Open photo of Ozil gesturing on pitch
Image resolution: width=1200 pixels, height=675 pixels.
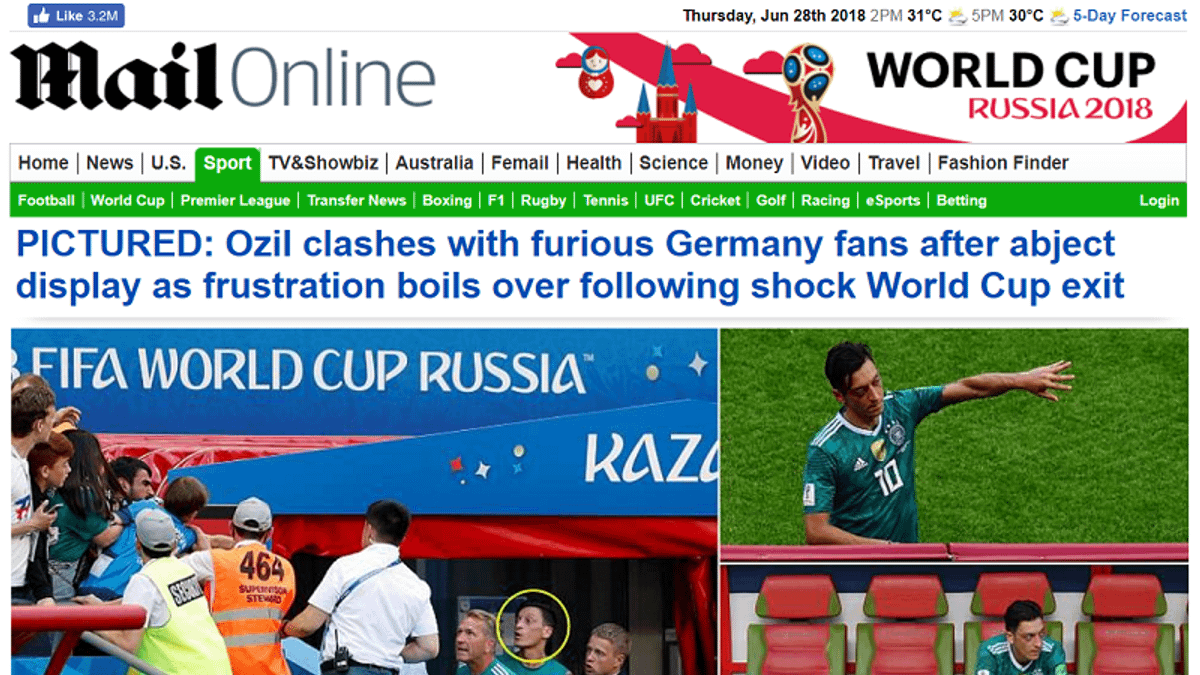(954, 443)
